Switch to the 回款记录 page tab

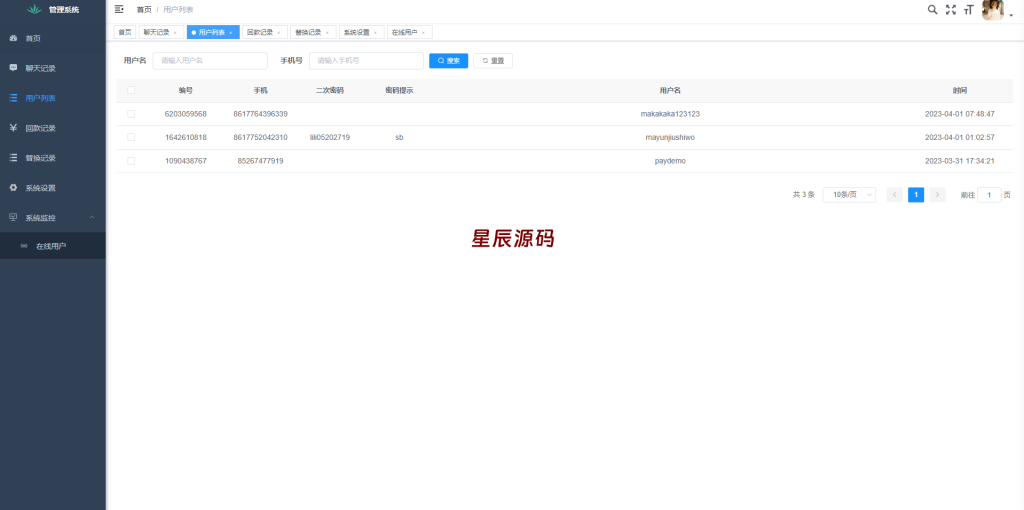(x=260, y=32)
